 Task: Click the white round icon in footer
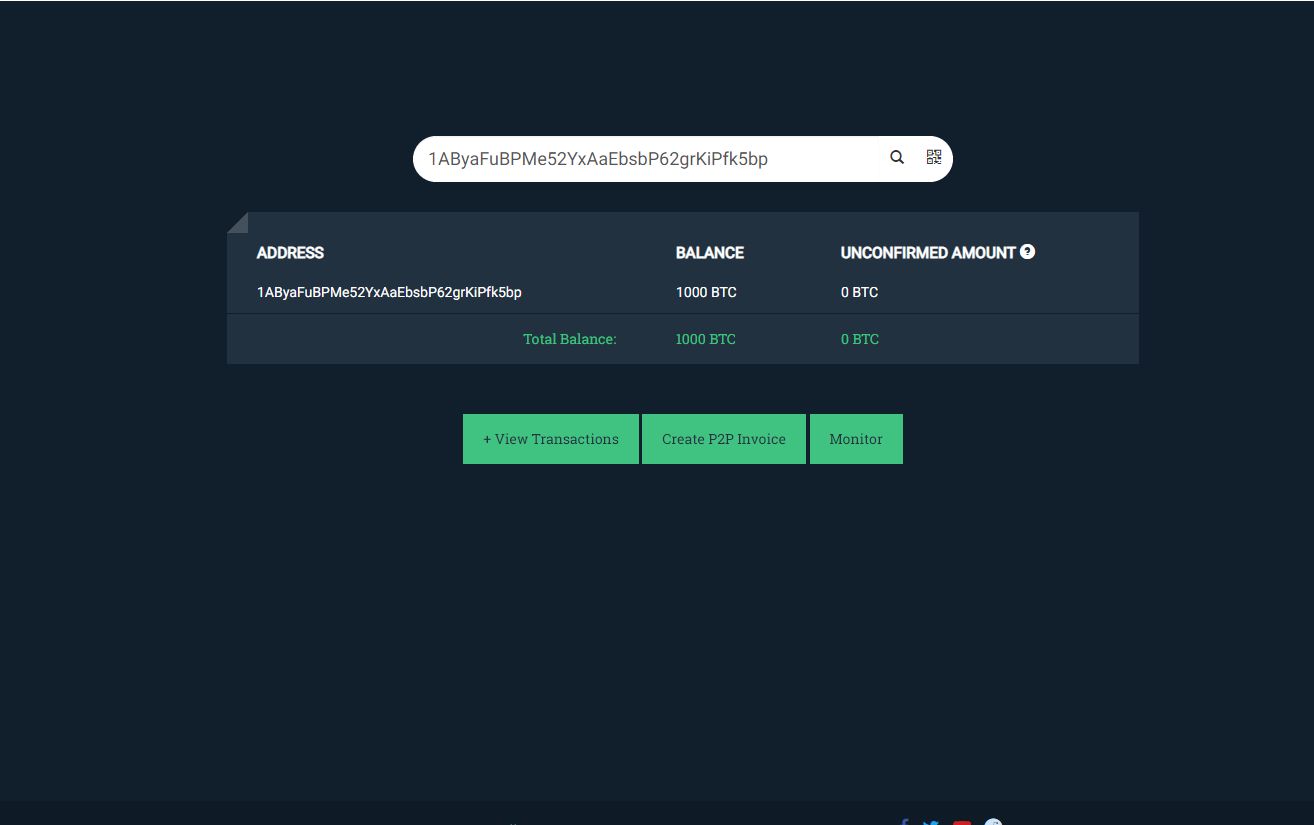(x=993, y=822)
